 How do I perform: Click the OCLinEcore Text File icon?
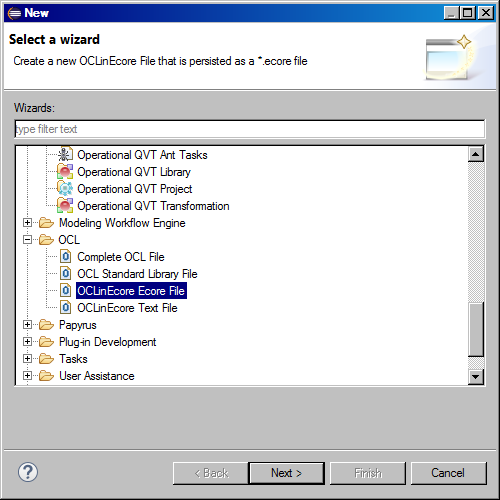pos(66,308)
